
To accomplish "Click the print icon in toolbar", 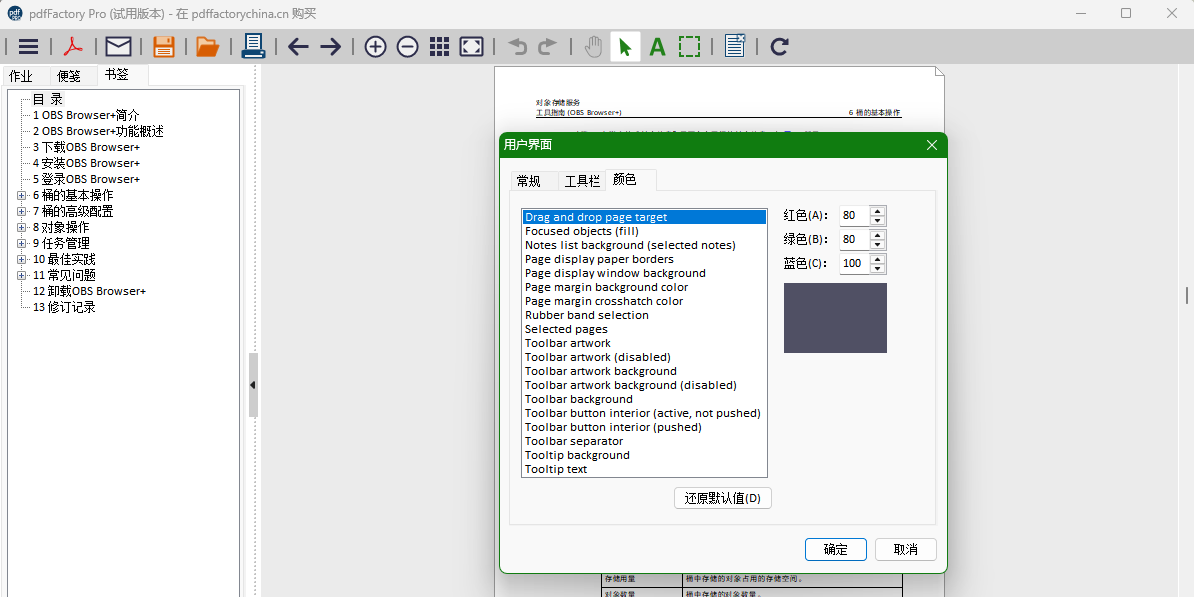I will [x=253, y=46].
